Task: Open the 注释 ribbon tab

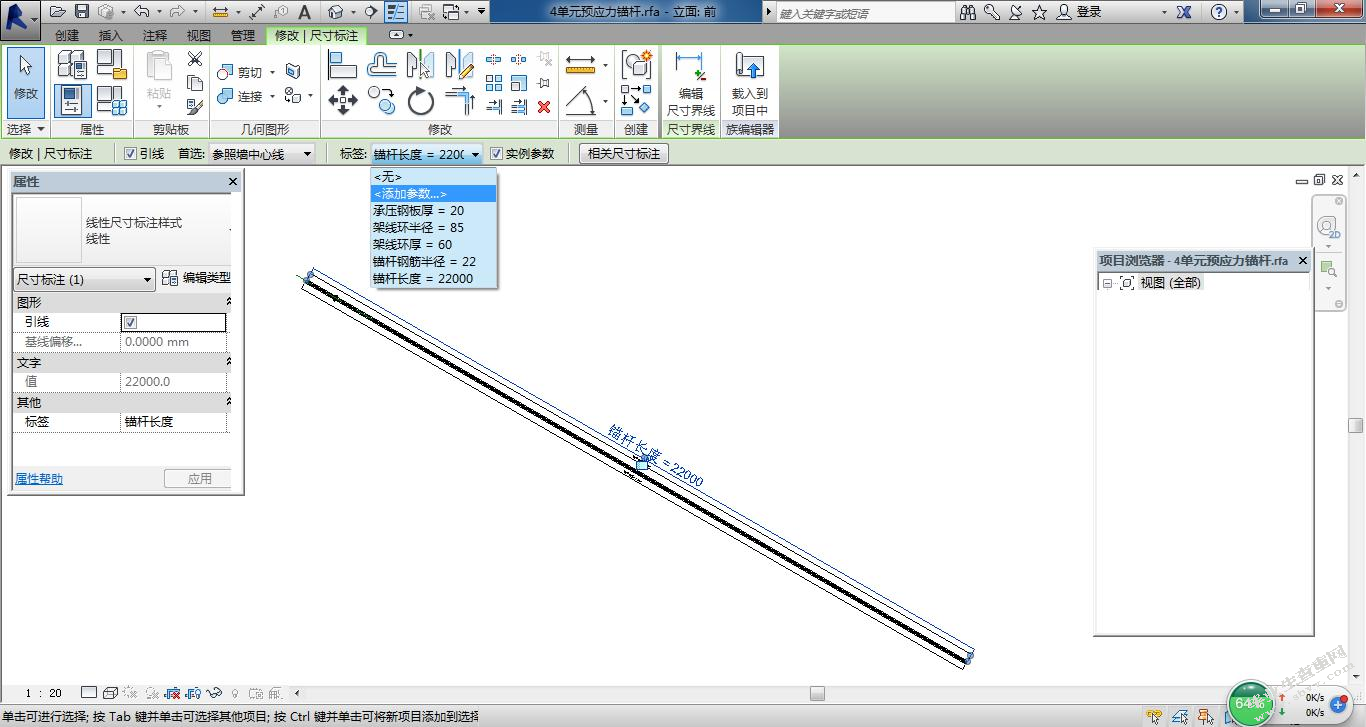Action: pos(155,35)
